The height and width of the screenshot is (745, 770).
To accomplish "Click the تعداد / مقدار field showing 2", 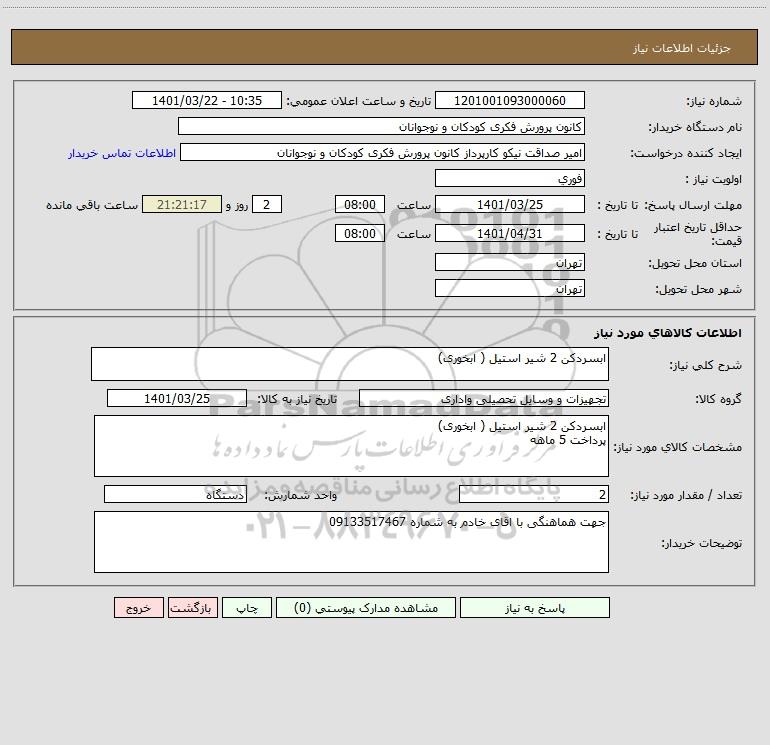I will (x=534, y=495).
